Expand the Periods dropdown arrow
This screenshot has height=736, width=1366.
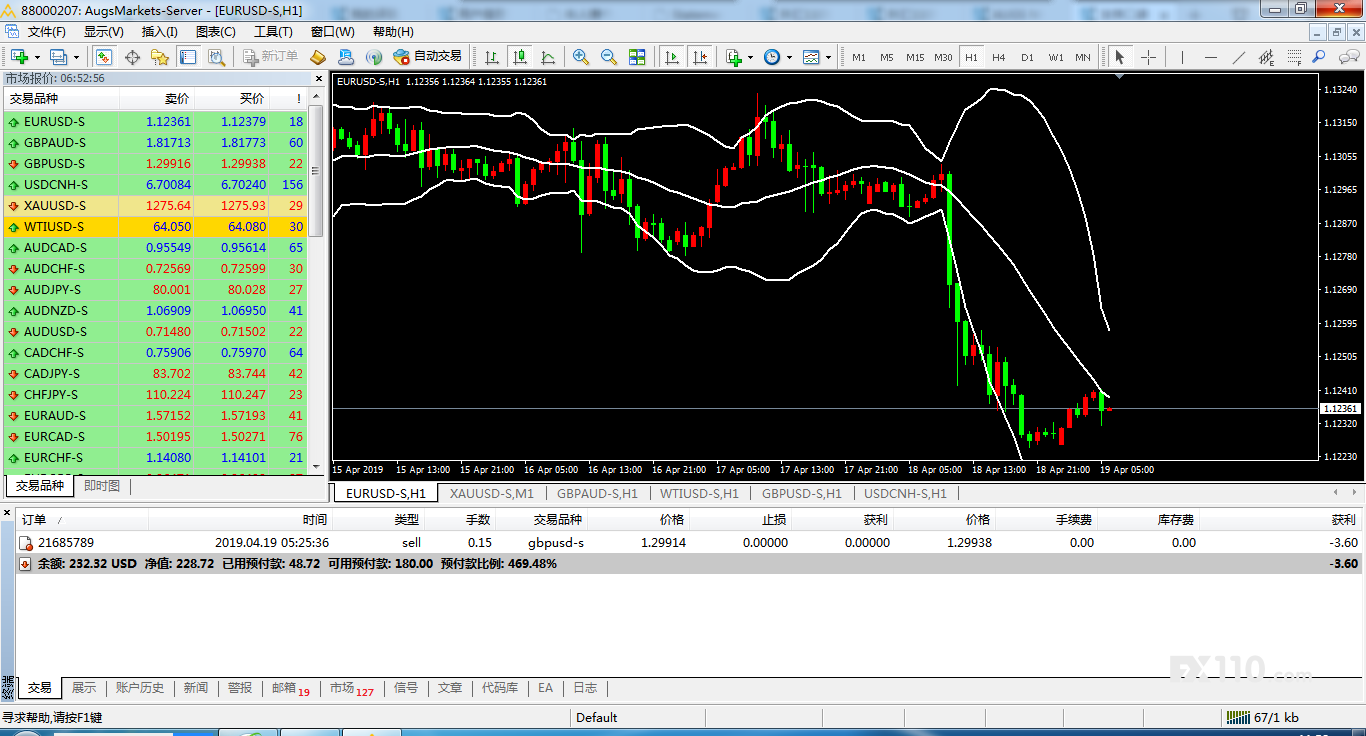click(x=789, y=57)
